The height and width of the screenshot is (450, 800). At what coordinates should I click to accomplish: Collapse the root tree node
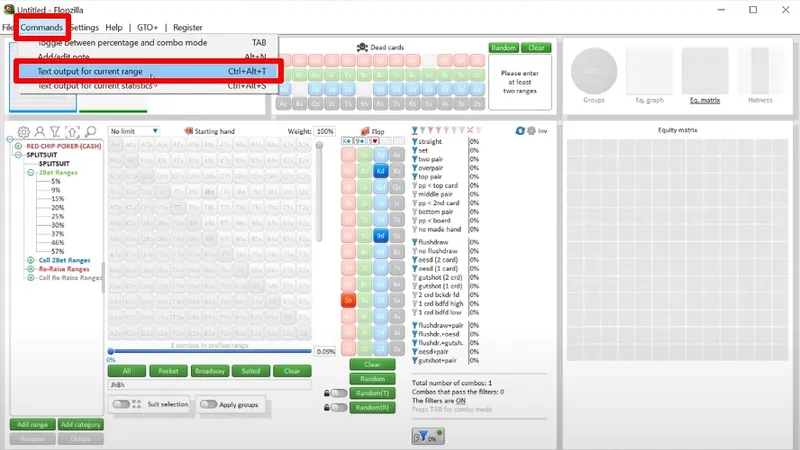coord(10,139)
